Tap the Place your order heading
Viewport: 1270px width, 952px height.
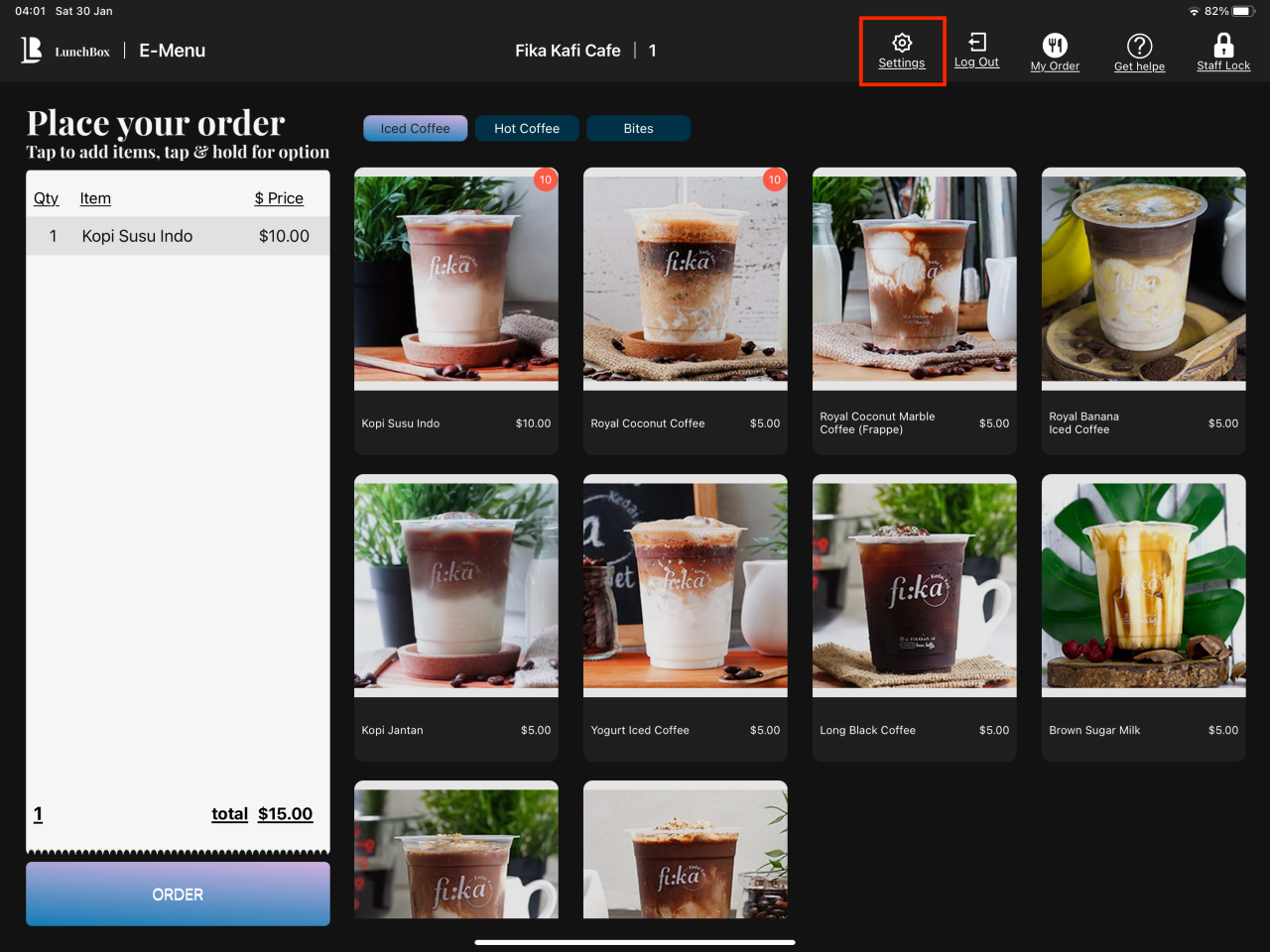click(x=156, y=123)
